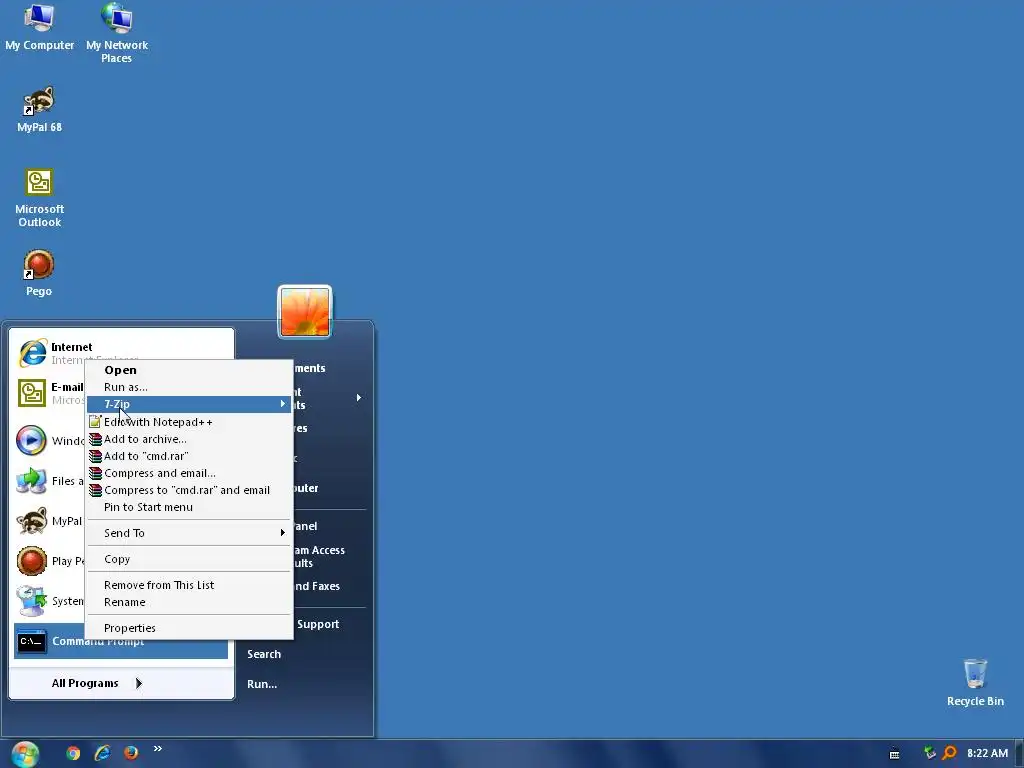The width and height of the screenshot is (1024, 768).
Task: Expand All Programs arrow
Action: pos(138,683)
